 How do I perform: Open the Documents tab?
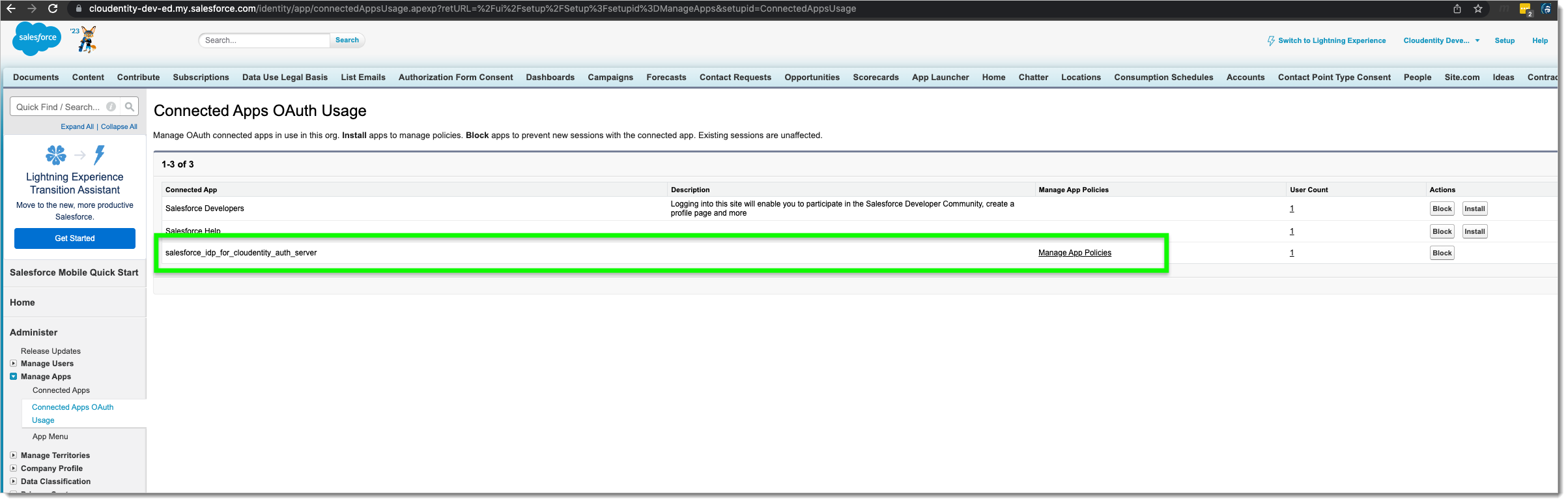click(36, 77)
